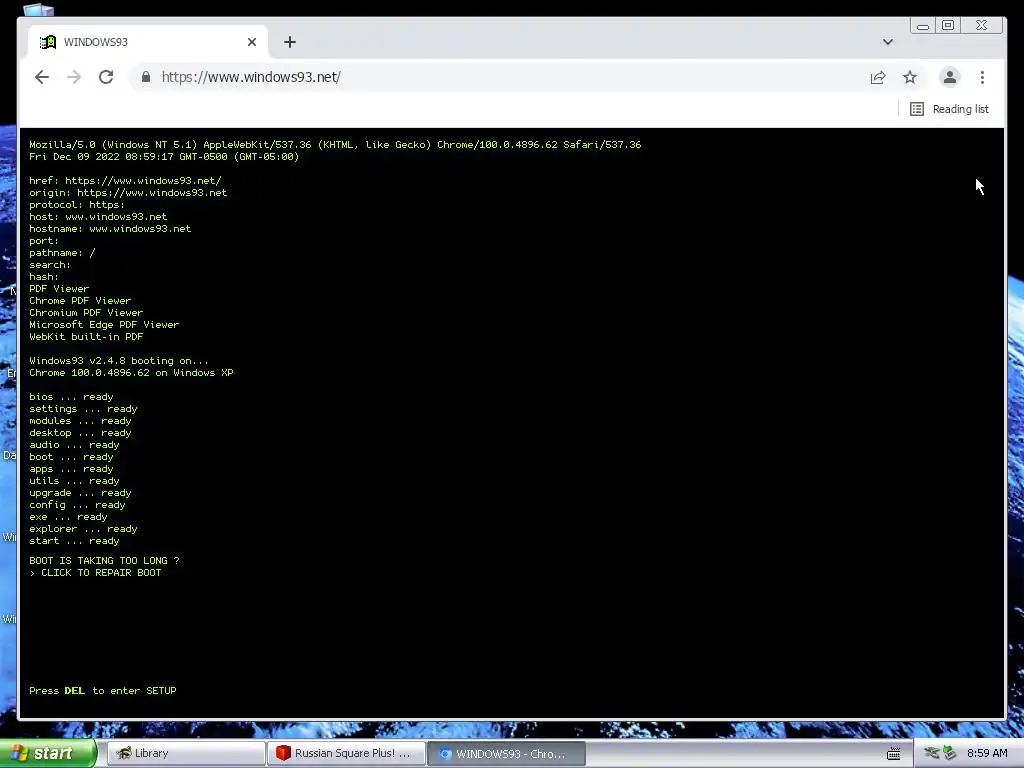1024x768 pixels.
Task: Share this page using share icon
Action: (x=878, y=77)
